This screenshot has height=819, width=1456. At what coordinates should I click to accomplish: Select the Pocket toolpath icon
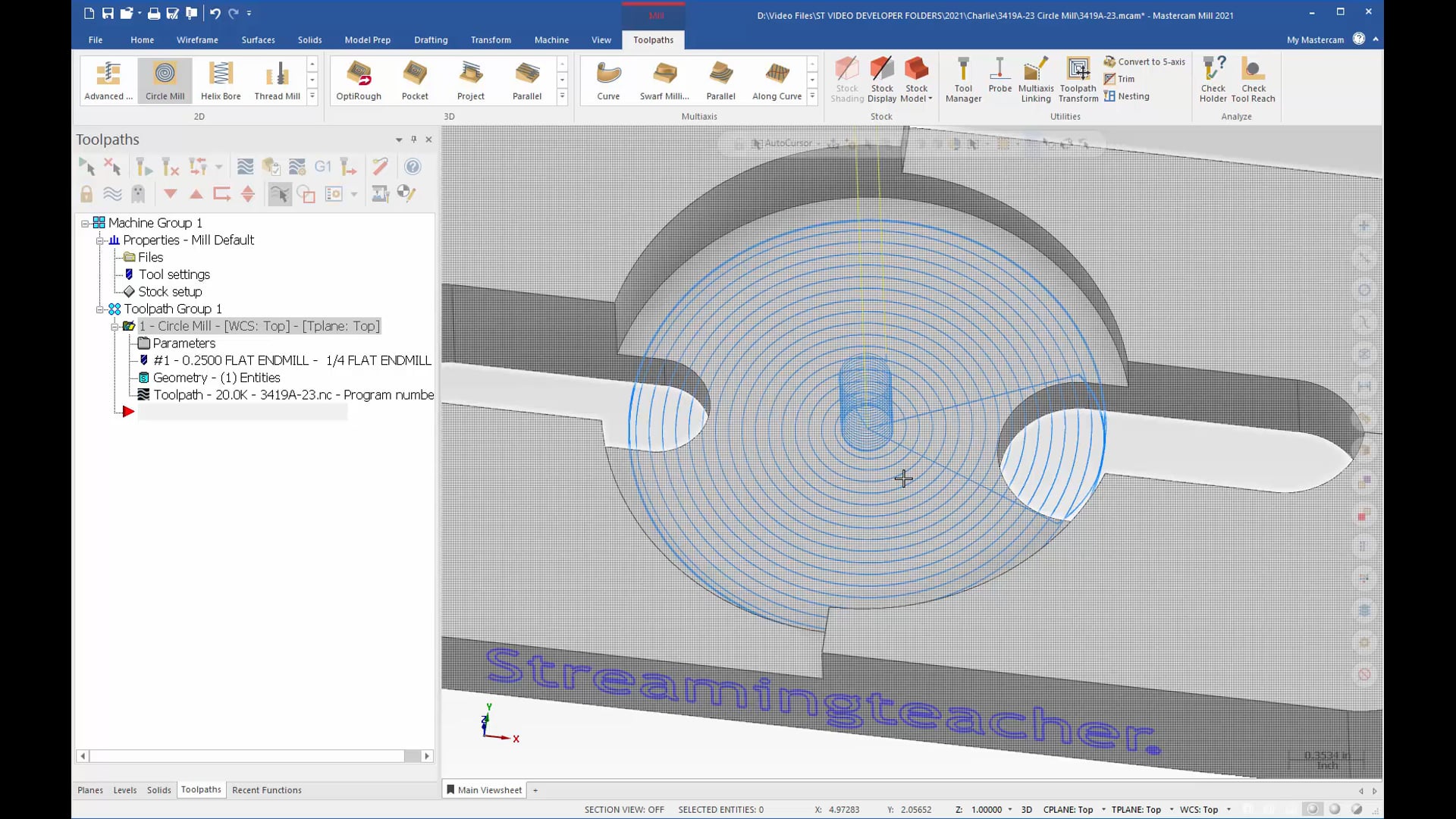414,78
